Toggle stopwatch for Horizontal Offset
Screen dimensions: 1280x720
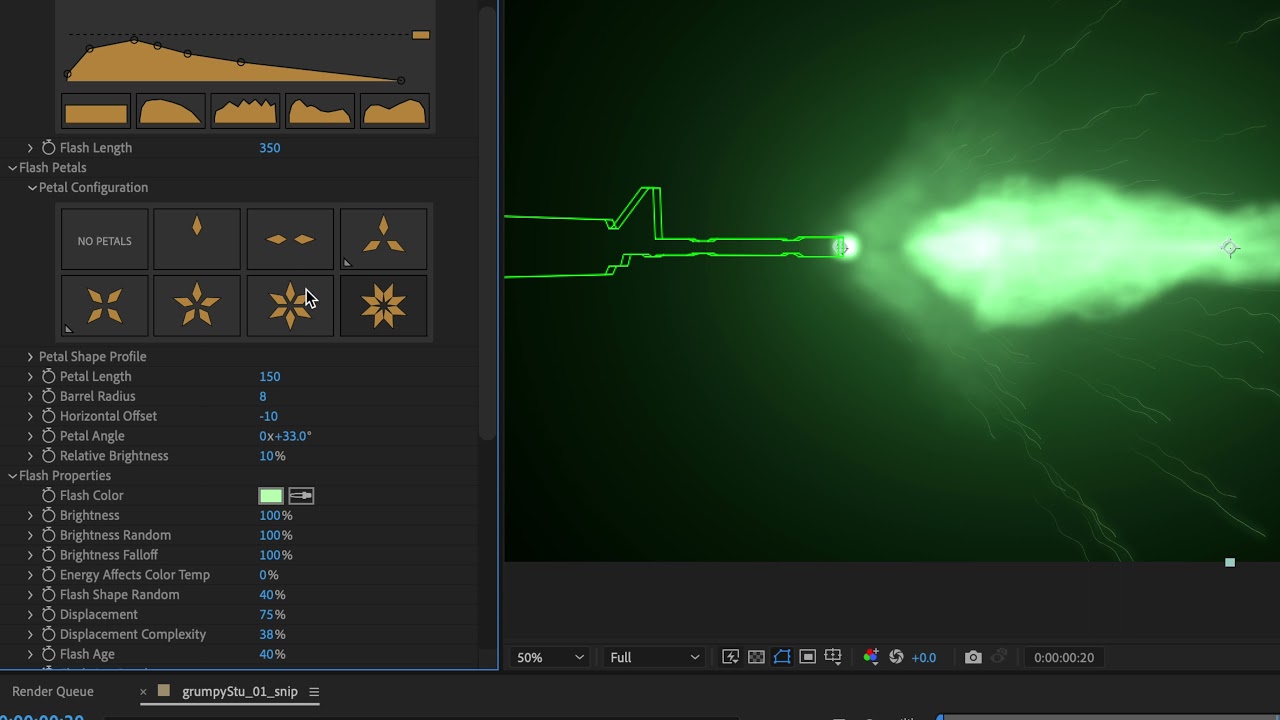pos(48,416)
